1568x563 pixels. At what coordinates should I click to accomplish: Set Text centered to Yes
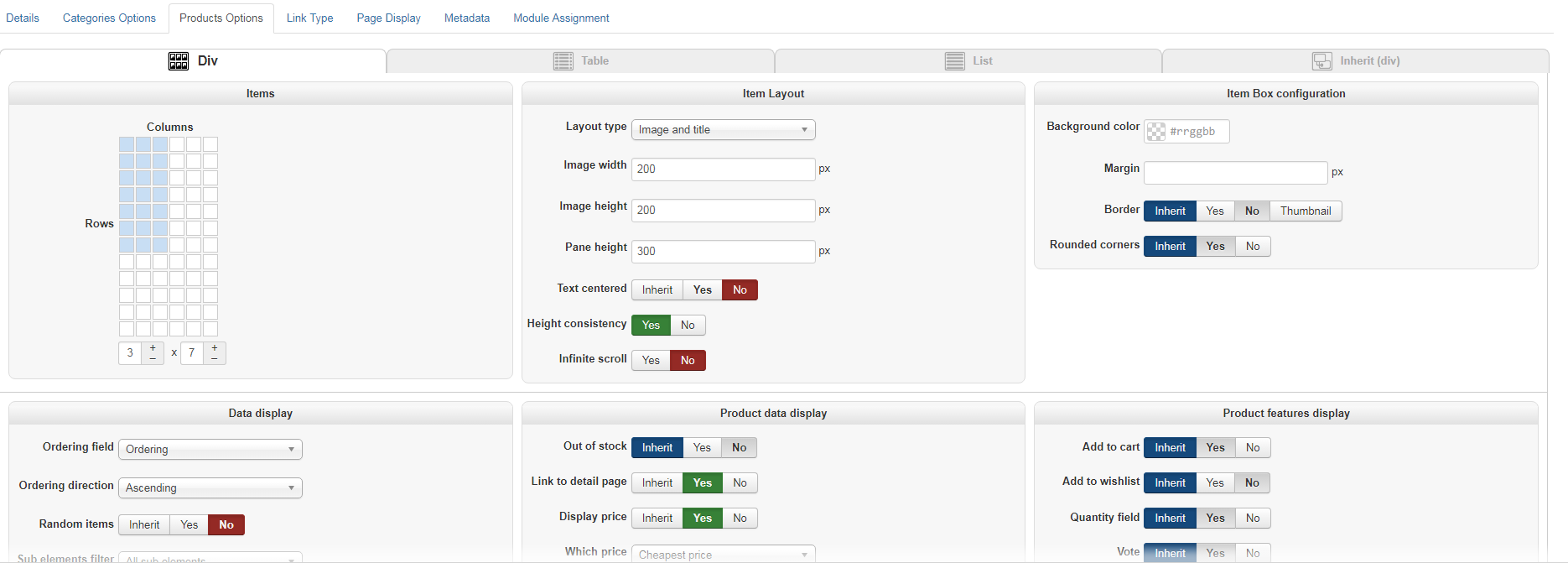click(702, 290)
